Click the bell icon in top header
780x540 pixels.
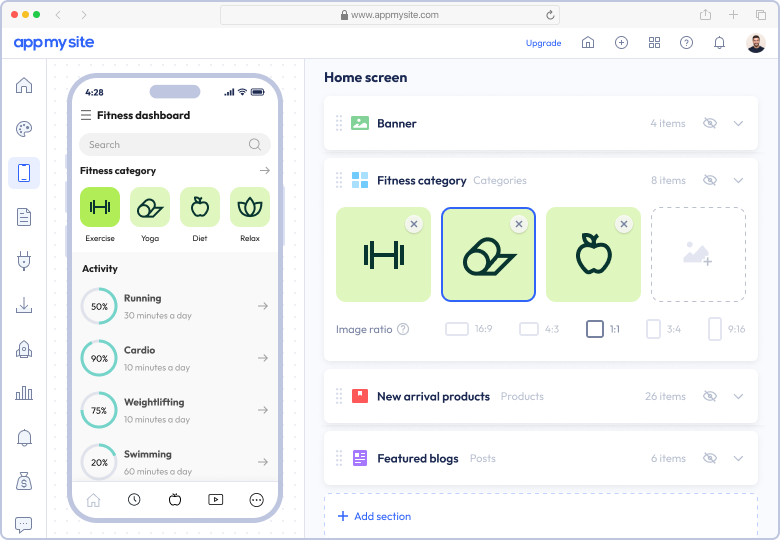coord(719,43)
